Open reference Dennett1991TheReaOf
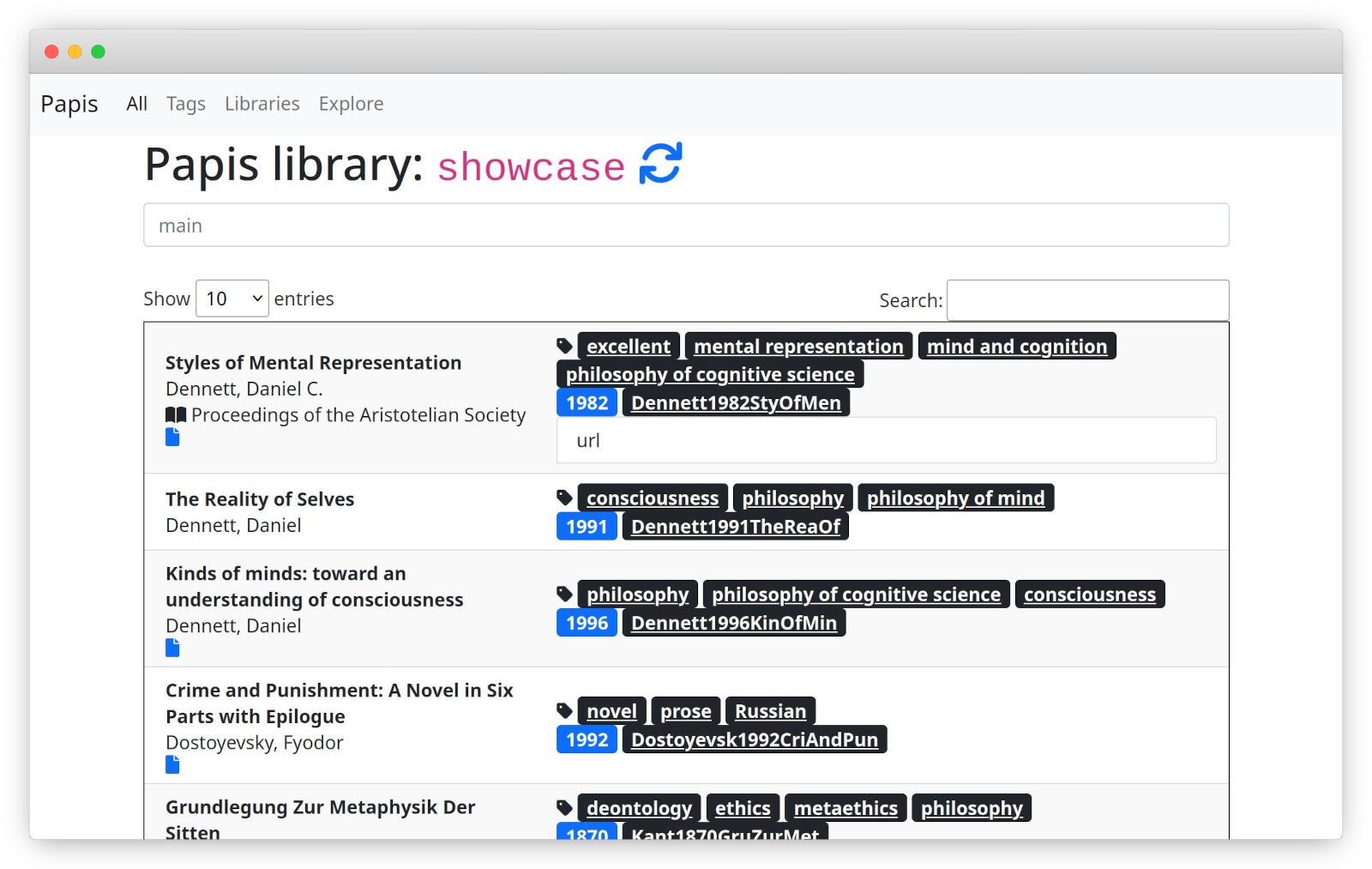 click(736, 526)
